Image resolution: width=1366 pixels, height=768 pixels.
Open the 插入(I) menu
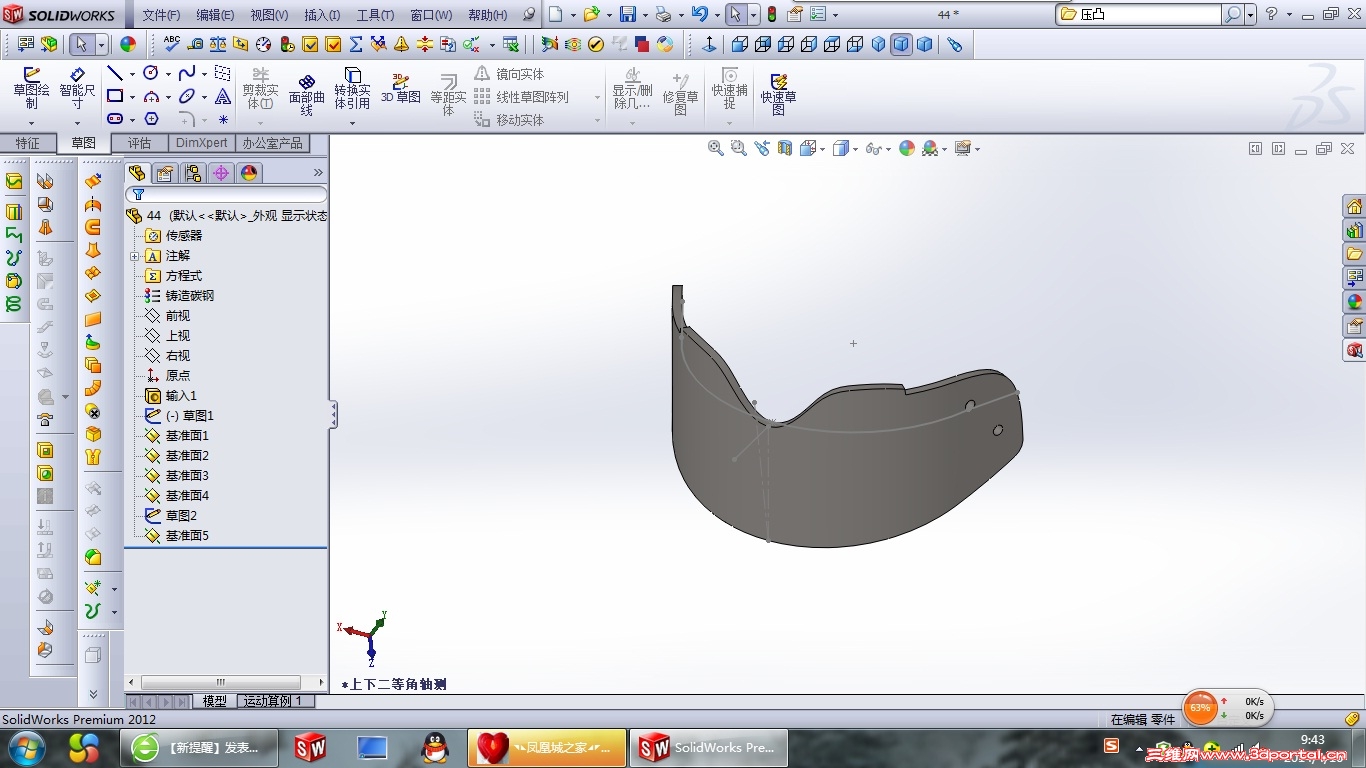pyautogui.click(x=322, y=15)
